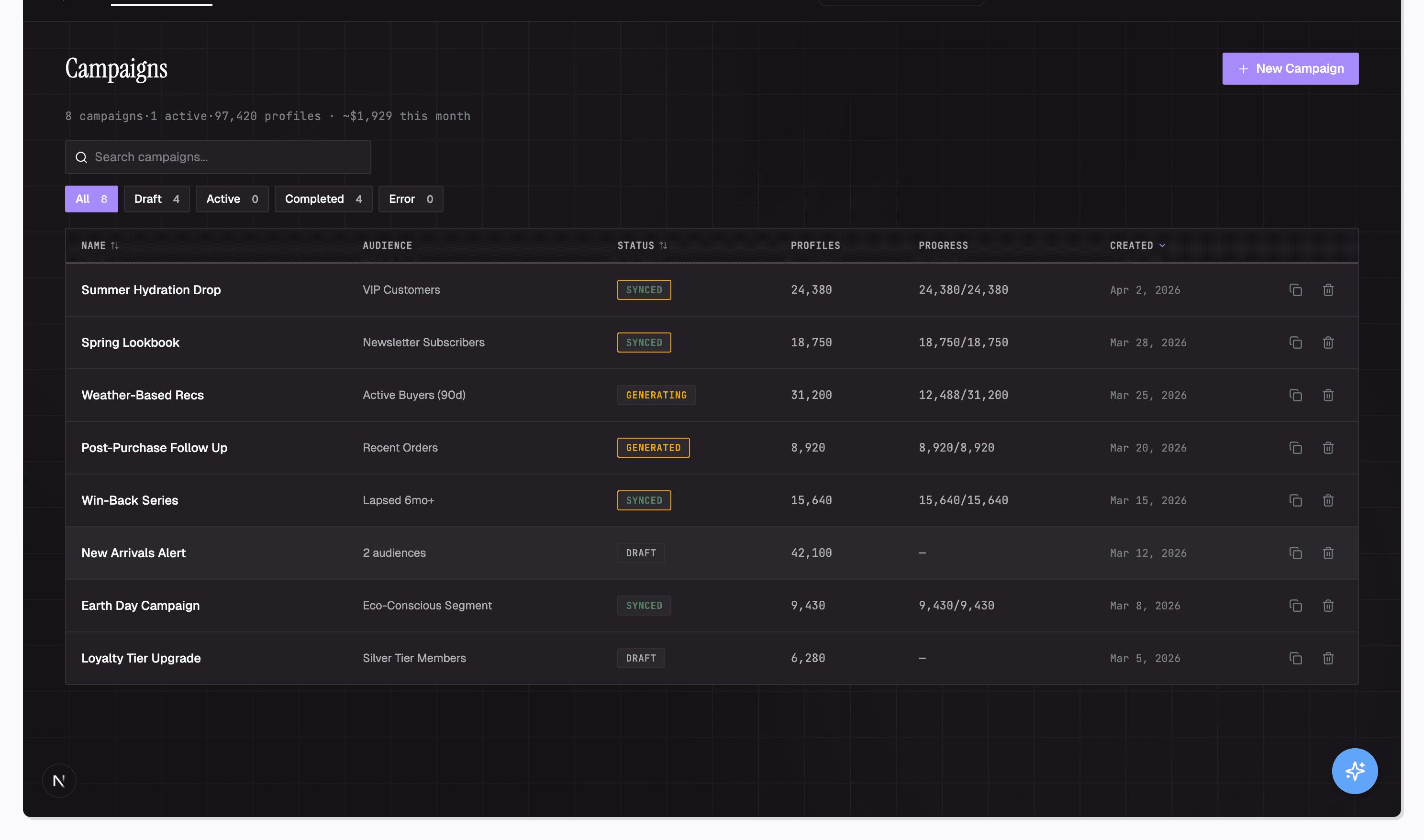This screenshot has width=1424, height=840.
Task: Duplicate the Weather-Based Recs campaign
Action: point(1296,395)
